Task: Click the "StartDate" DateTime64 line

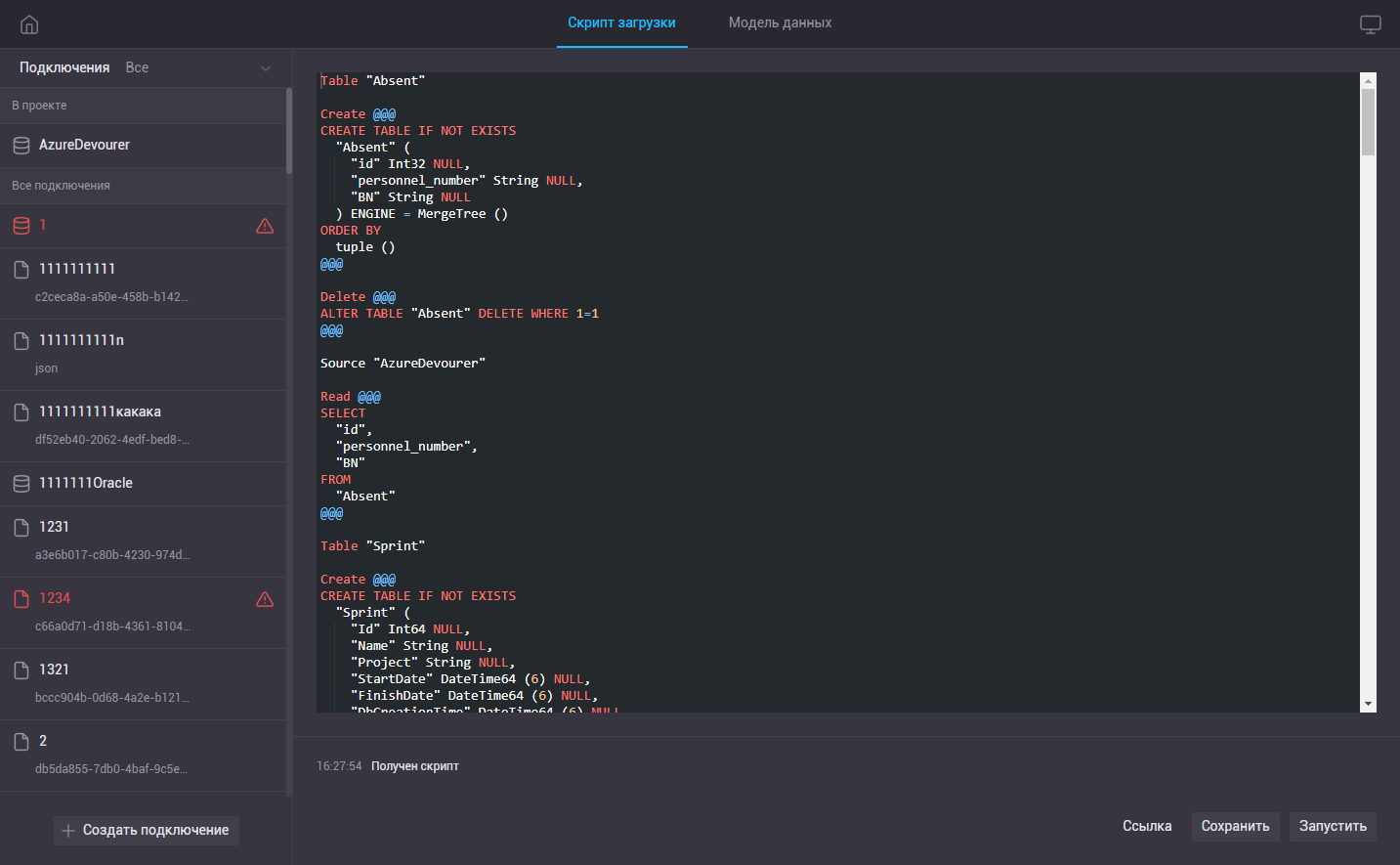Action: pyautogui.click(x=470, y=679)
